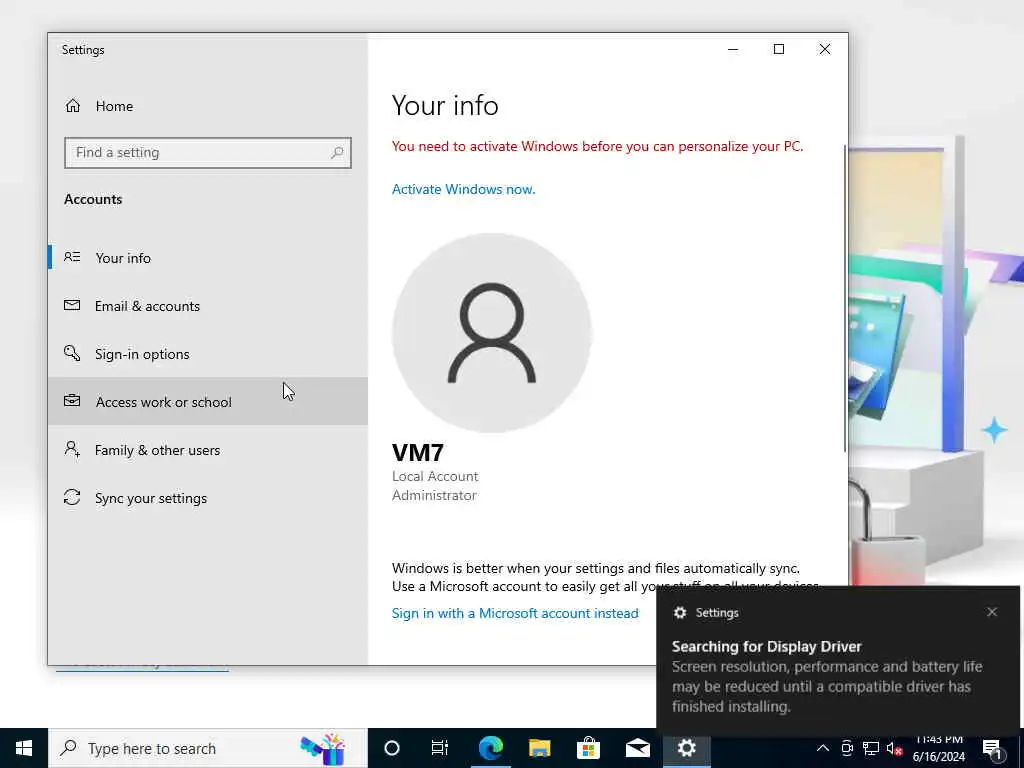Click the Your info person-list icon

(72, 257)
